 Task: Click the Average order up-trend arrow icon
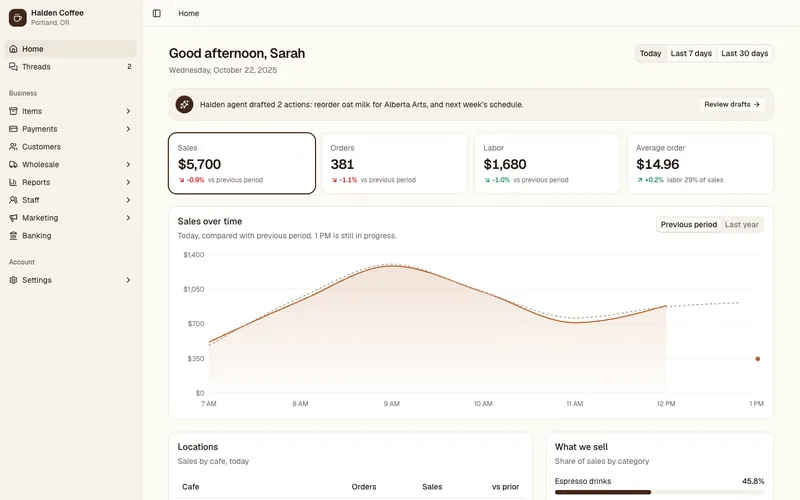[x=640, y=180]
